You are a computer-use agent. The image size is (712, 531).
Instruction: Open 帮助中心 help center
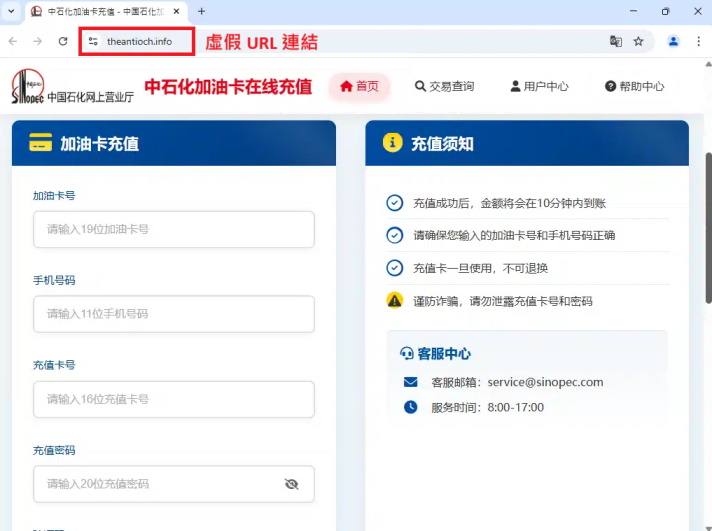tap(634, 86)
